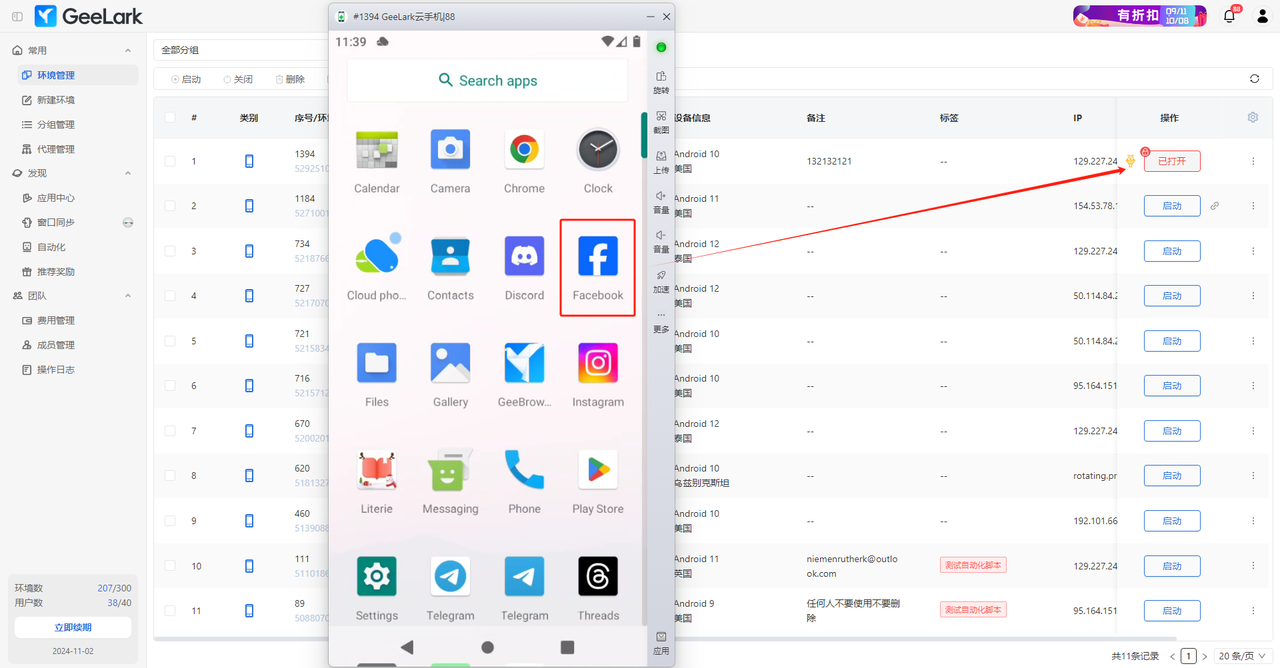Open more (更多) options in phone sidebar
Screen dimensions: 1280x668
(661, 321)
